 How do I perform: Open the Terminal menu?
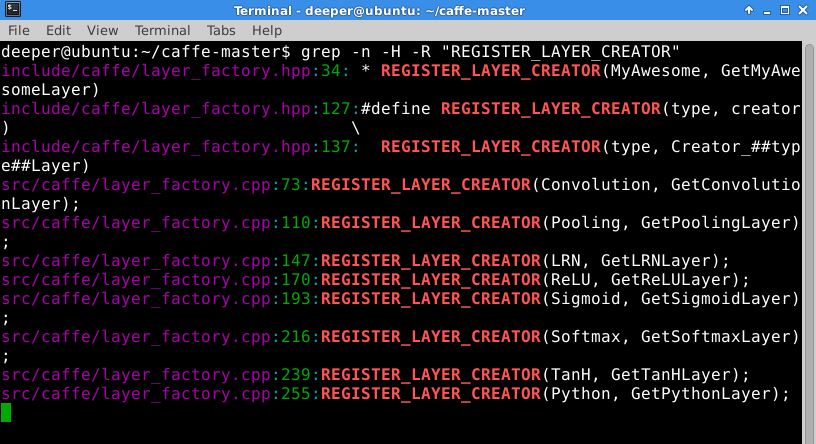click(162, 31)
